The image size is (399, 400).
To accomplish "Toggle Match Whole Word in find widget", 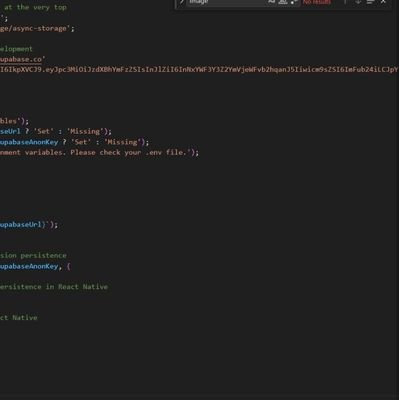I will [x=283, y=2].
